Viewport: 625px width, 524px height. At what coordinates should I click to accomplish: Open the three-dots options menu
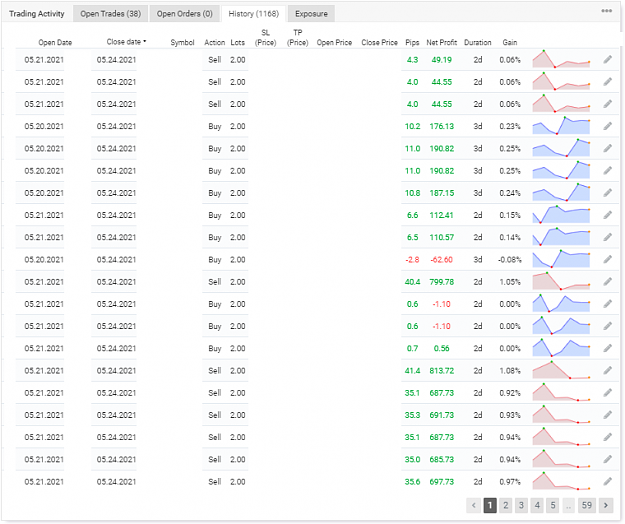pyautogui.click(x=606, y=11)
